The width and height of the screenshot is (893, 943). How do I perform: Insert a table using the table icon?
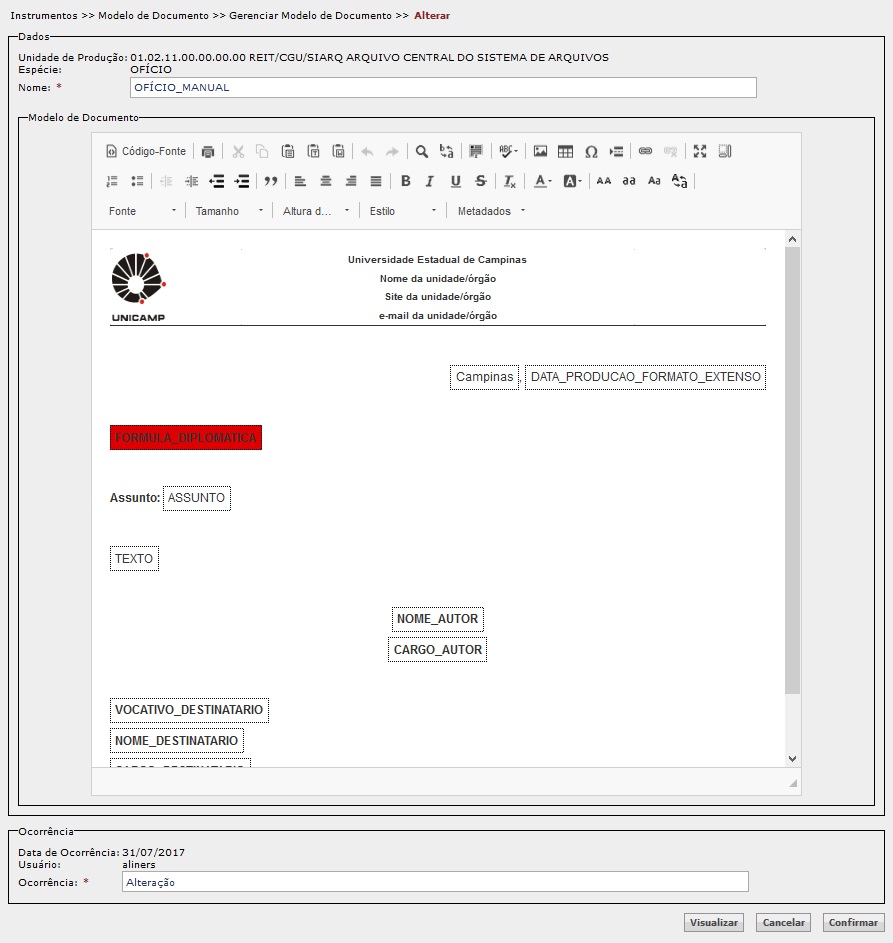point(565,152)
